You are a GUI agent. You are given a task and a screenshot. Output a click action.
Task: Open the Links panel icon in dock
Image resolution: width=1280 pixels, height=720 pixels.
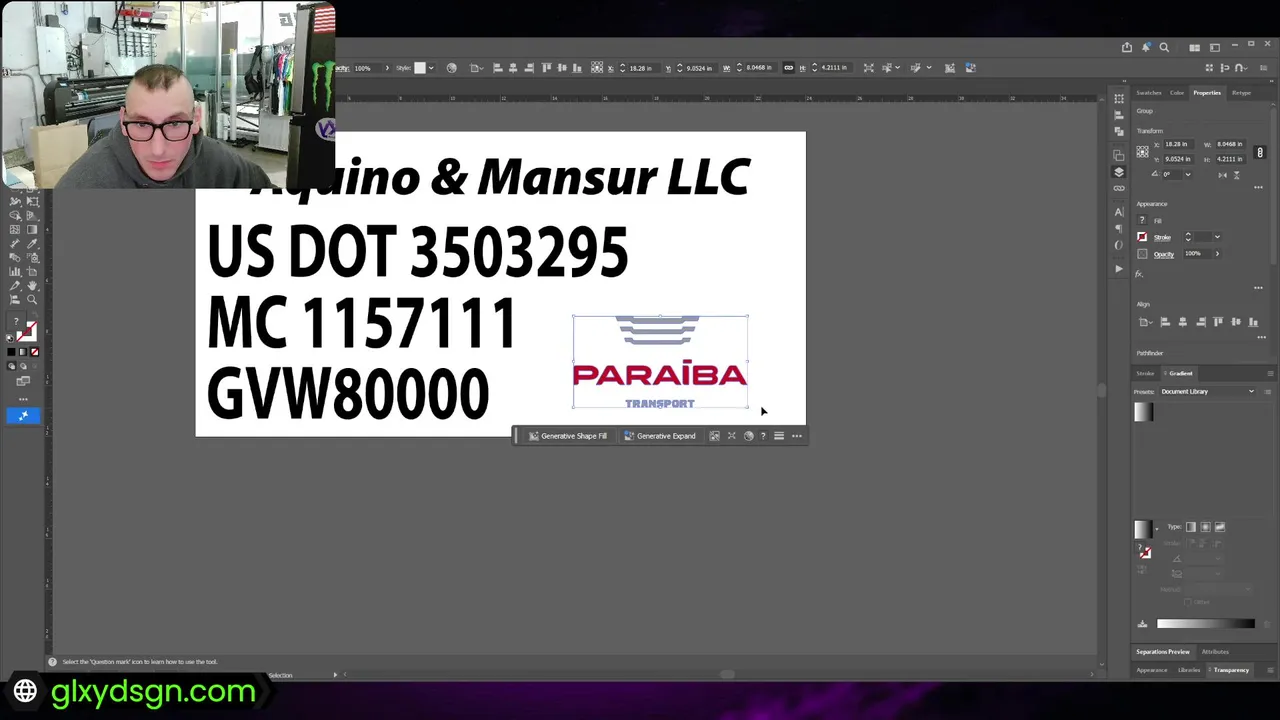[x=1119, y=188]
